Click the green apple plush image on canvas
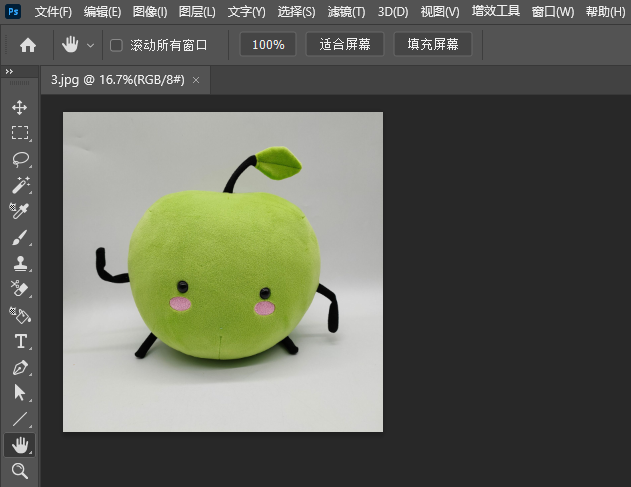 pos(223,272)
